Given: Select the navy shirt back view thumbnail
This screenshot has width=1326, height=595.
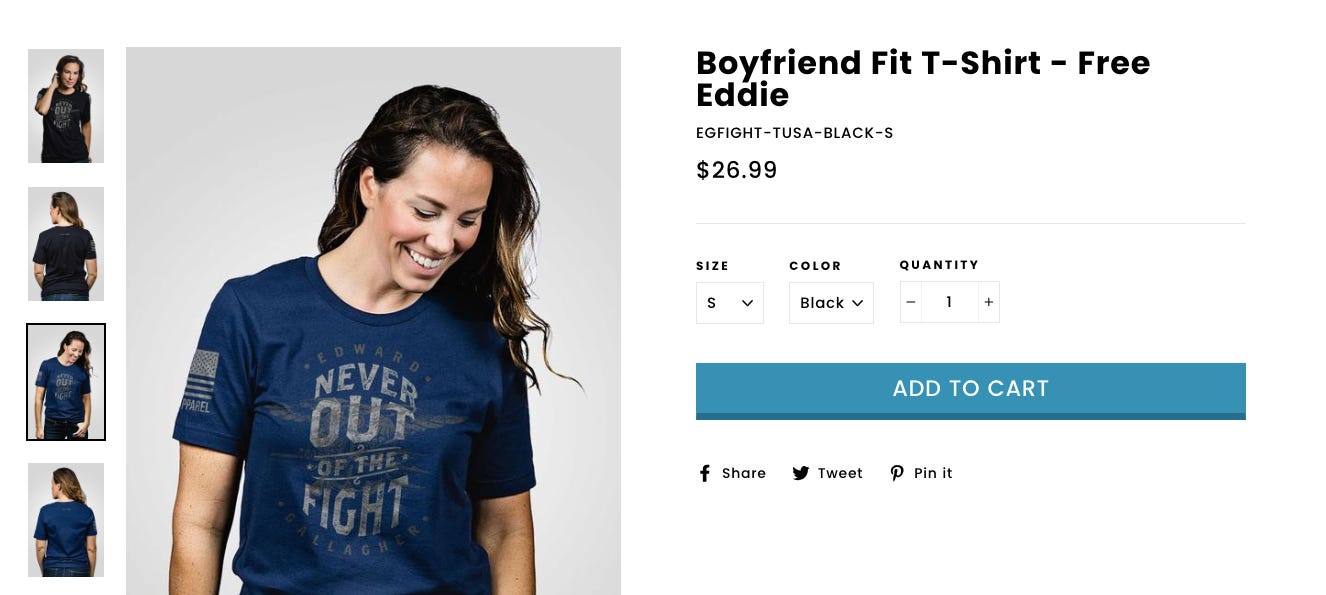Looking at the screenshot, I should click(x=66, y=520).
